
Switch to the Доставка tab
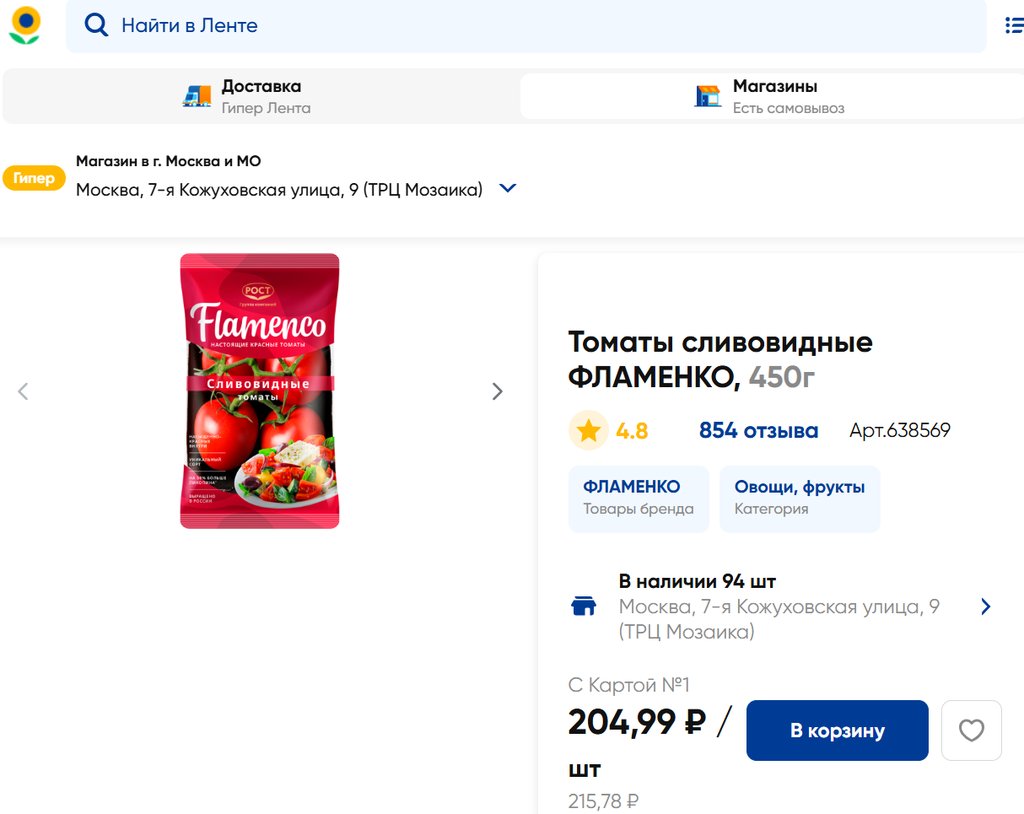click(261, 96)
